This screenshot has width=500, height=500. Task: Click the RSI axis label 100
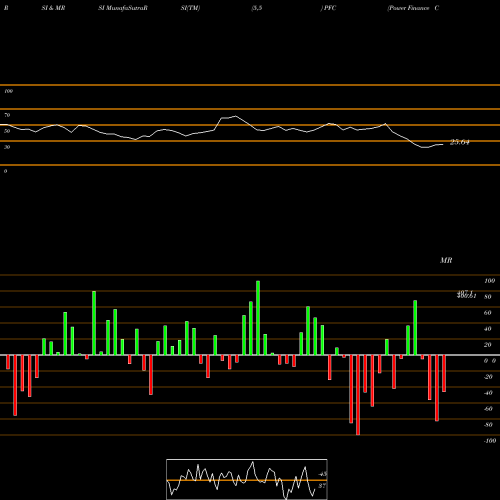click(8, 91)
